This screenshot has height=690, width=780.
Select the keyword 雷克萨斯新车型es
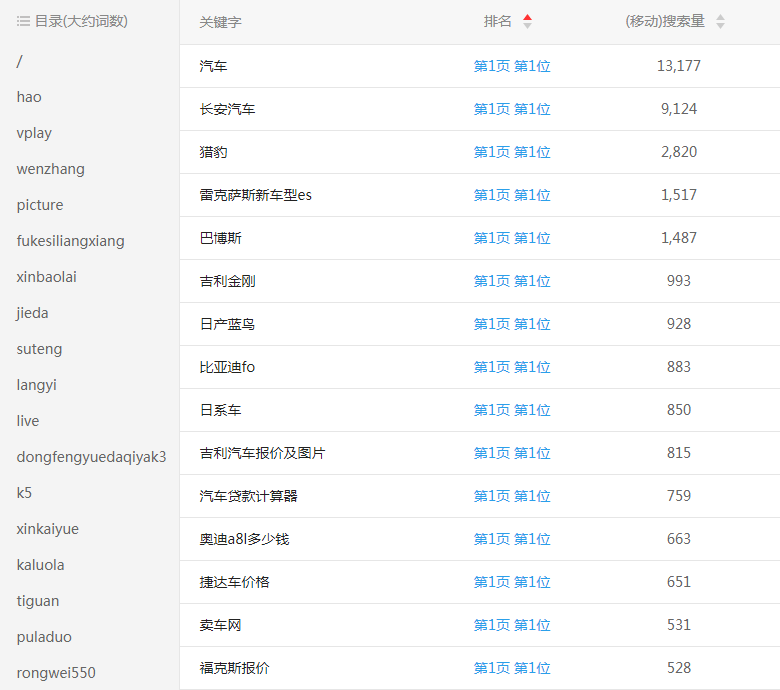[255, 195]
